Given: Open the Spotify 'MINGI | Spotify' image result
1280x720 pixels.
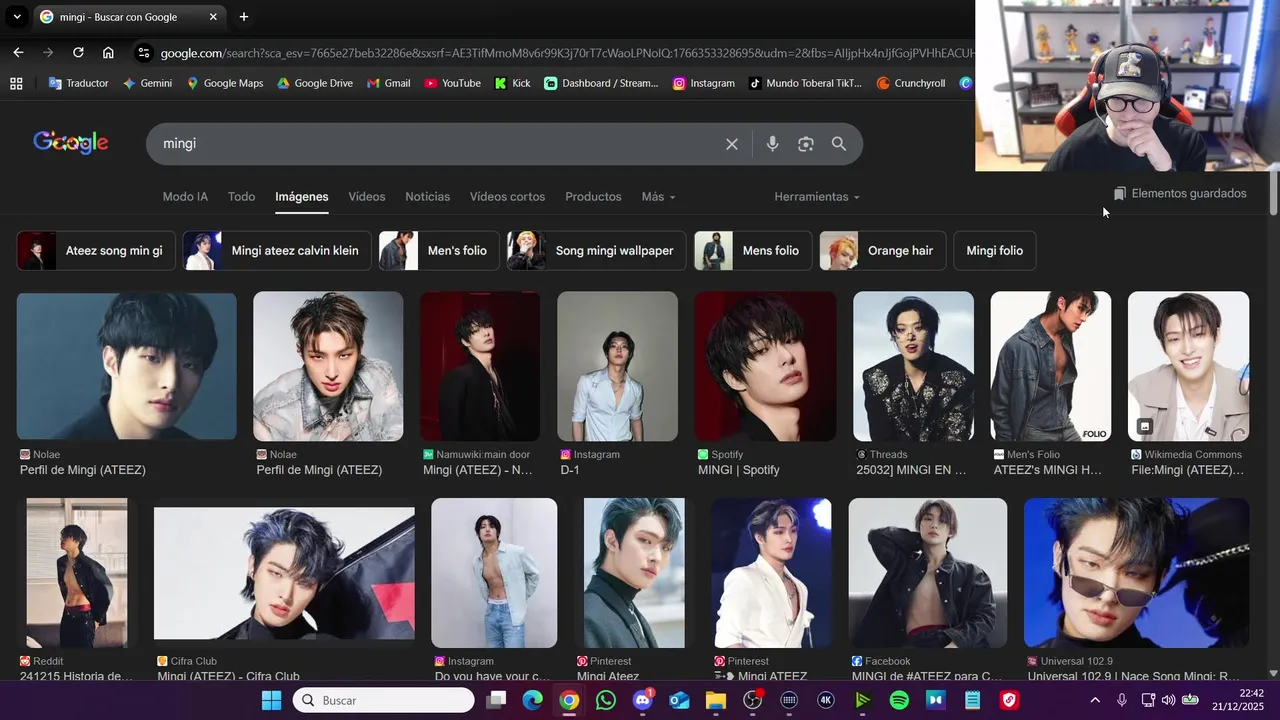Looking at the screenshot, I should click(x=765, y=366).
